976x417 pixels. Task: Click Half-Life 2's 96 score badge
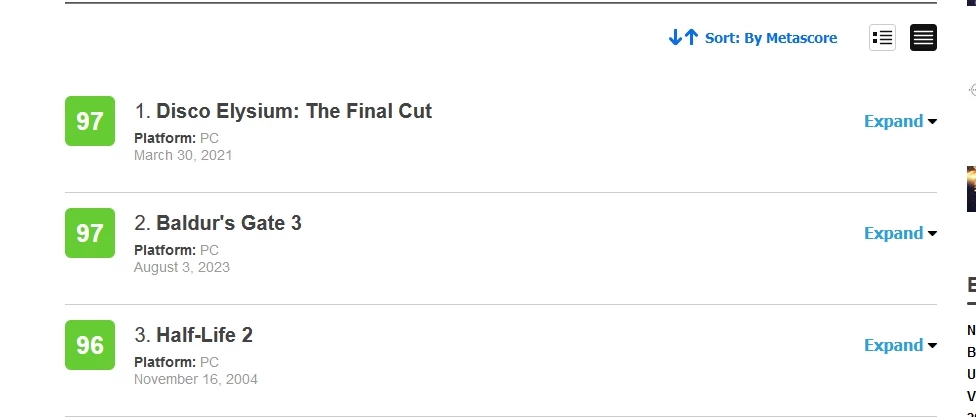(90, 345)
